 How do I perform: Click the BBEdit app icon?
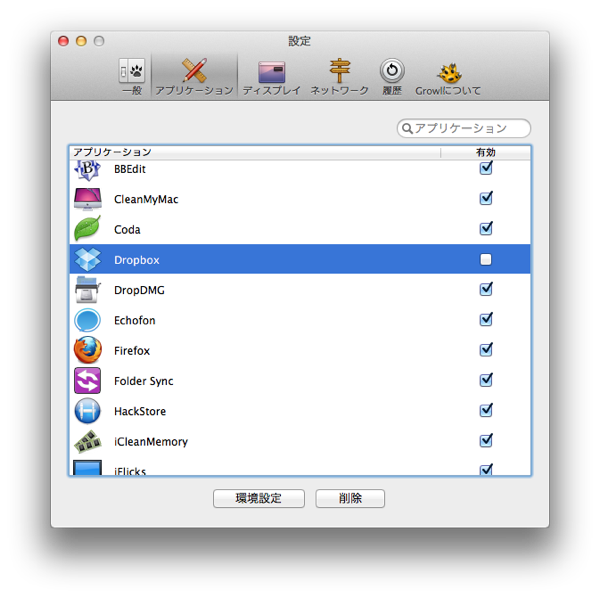point(87,169)
